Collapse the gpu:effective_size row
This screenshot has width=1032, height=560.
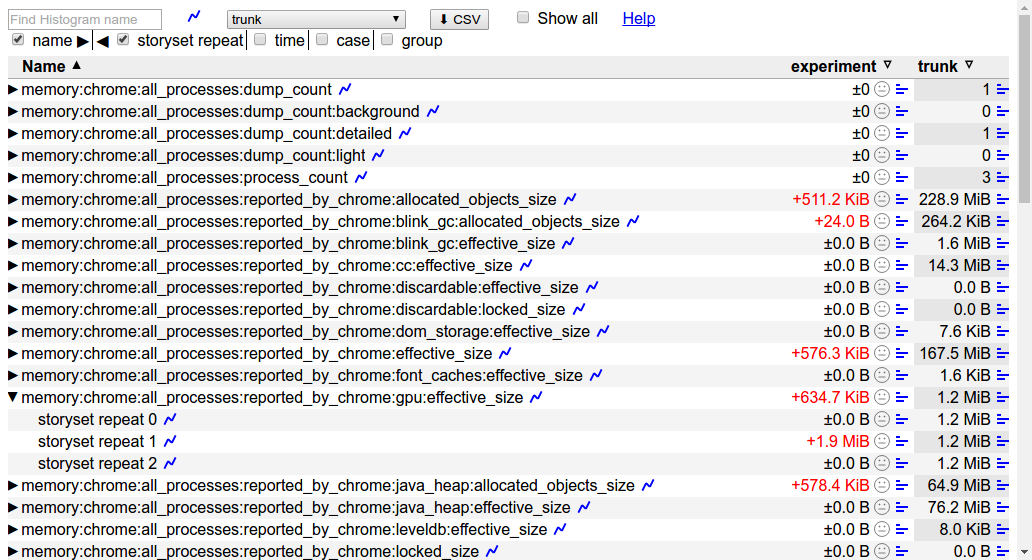pyautogui.click(x=13, y=397)
